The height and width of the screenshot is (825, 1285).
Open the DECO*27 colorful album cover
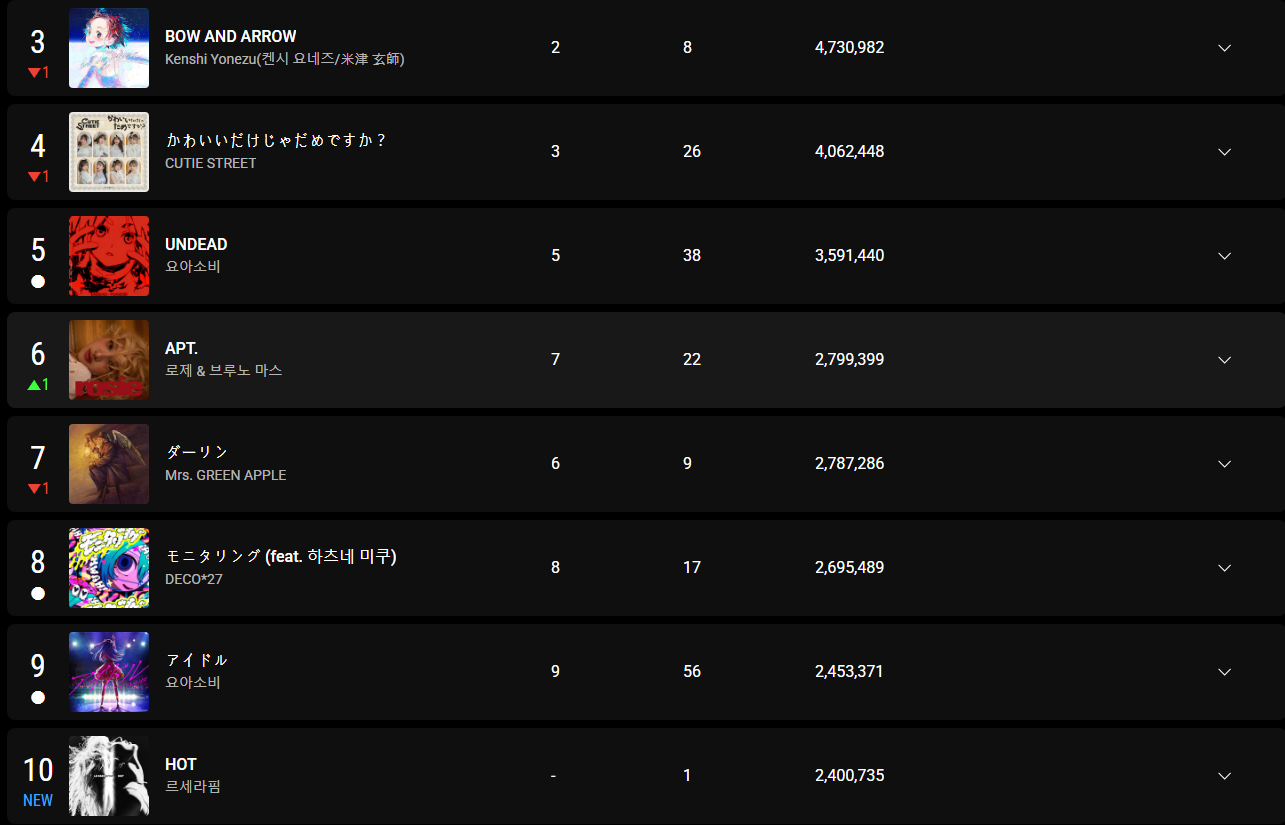point(109,568)
